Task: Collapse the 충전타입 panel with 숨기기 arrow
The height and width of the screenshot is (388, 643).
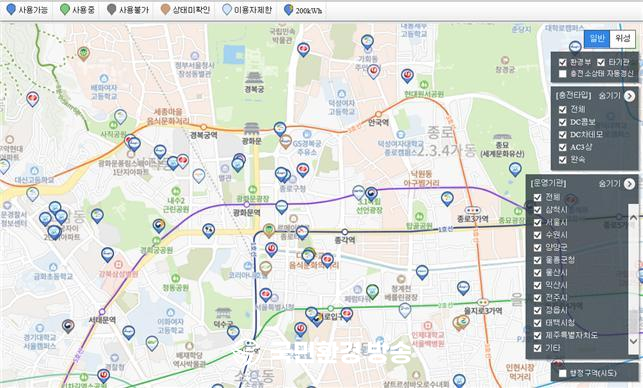Action: tap(629, 96)
